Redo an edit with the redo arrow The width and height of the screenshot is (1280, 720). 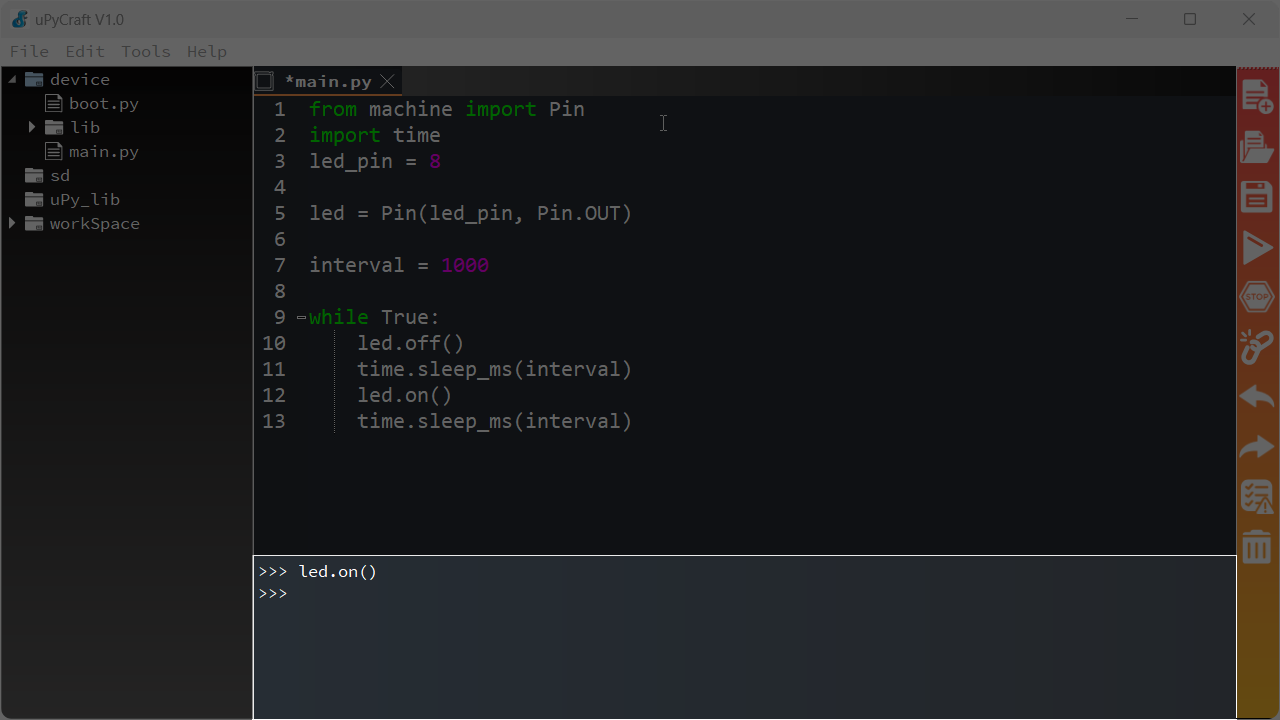(x=1256, y=446)
